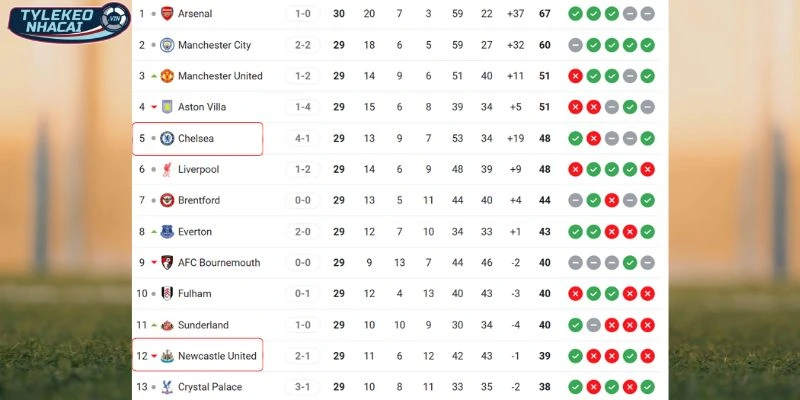Click the Chelsea club crest icon
Viewport: 800px width, 400px height.
click(167, 138)
